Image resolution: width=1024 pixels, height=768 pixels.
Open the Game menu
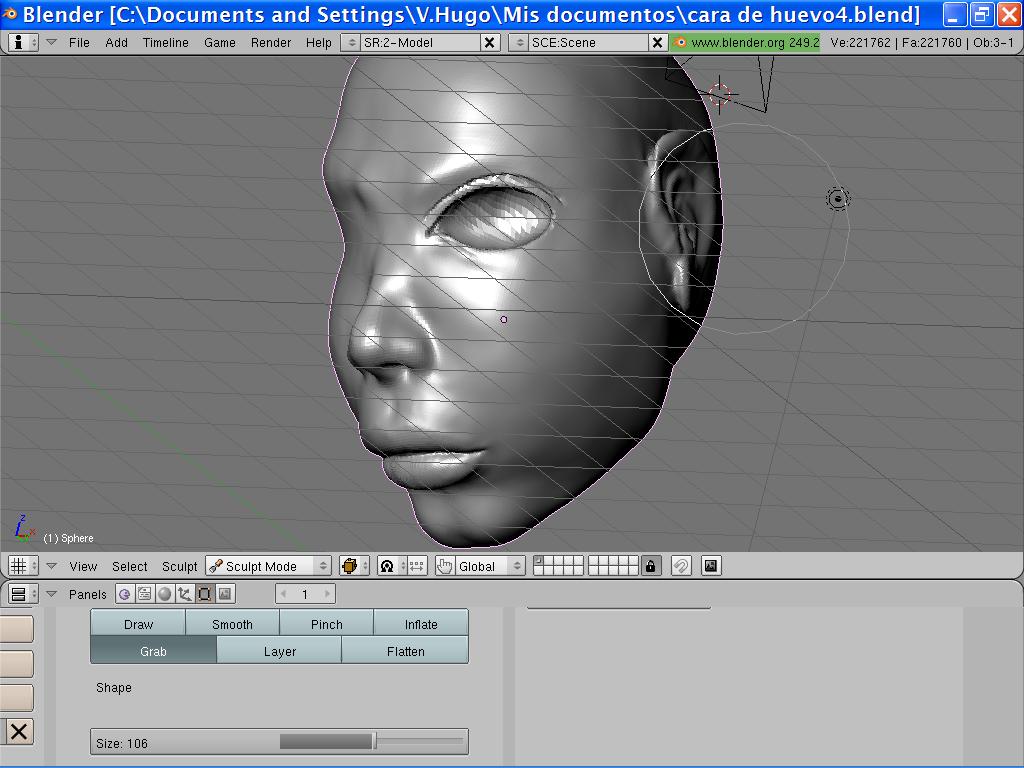coord(219,42)
